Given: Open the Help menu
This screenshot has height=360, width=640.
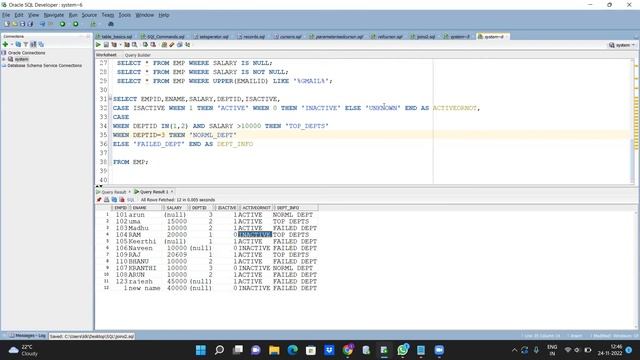Looking at the screenshot, I should (x=164, y=15).
